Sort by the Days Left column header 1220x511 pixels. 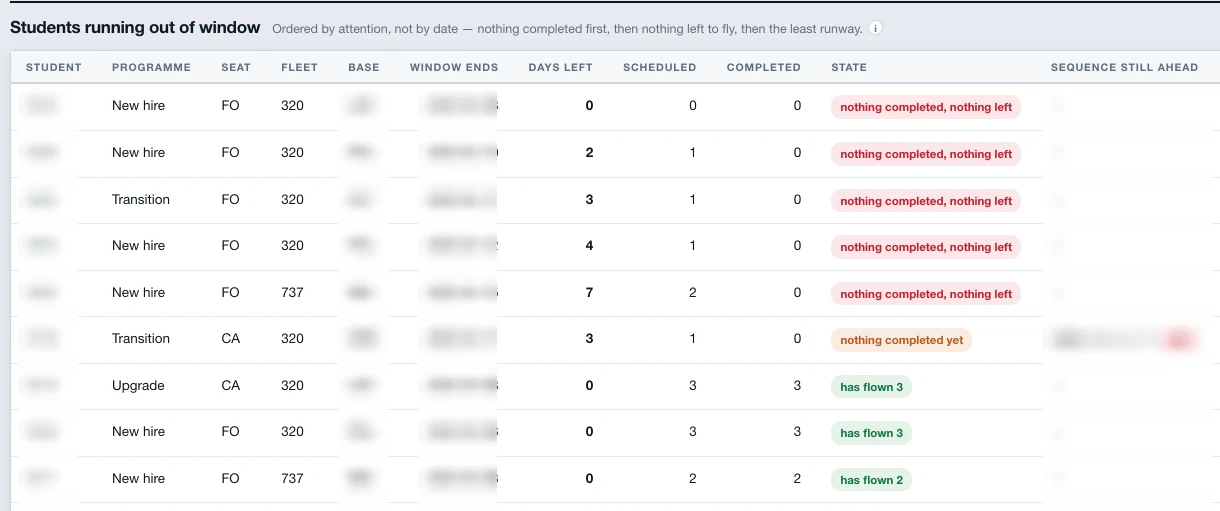pyautogui.click(x=560, y=67)
